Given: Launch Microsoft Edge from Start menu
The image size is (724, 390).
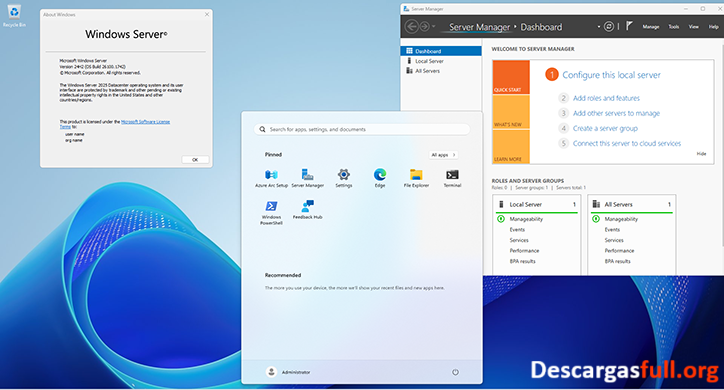Looking at the screenshot, I should (380, 178).
